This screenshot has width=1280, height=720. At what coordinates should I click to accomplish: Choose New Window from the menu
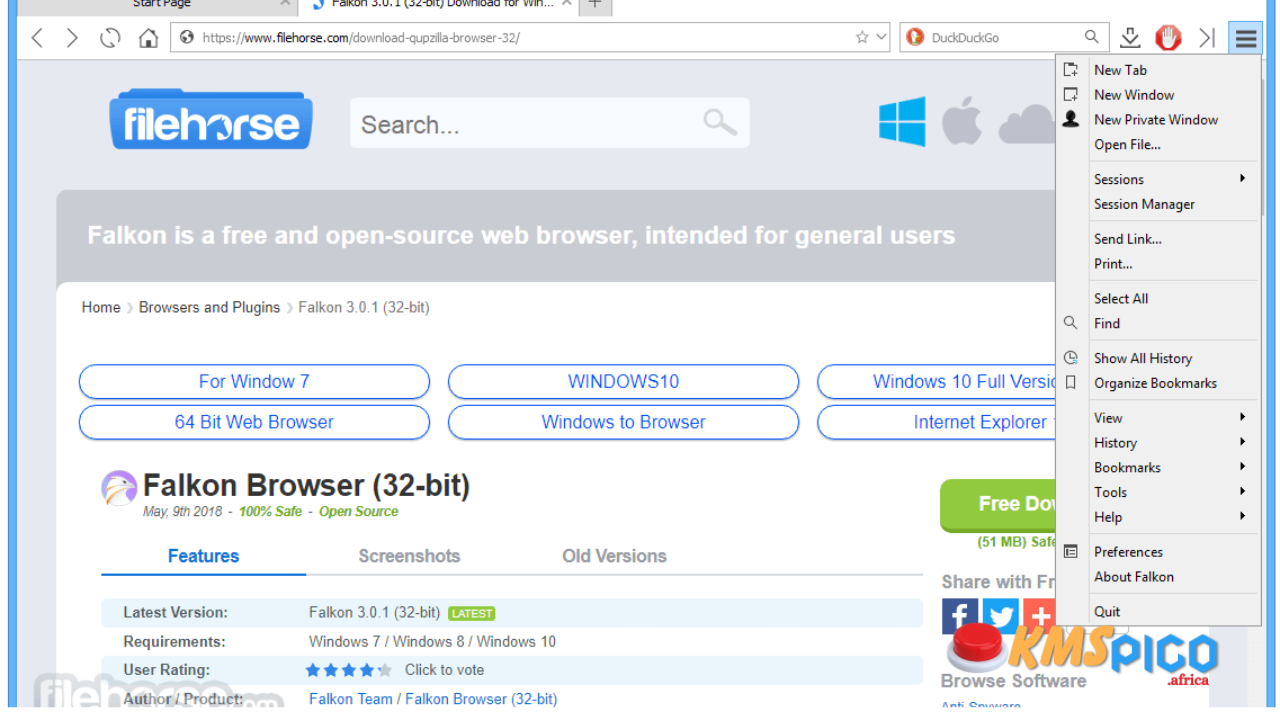[1158, 95]
